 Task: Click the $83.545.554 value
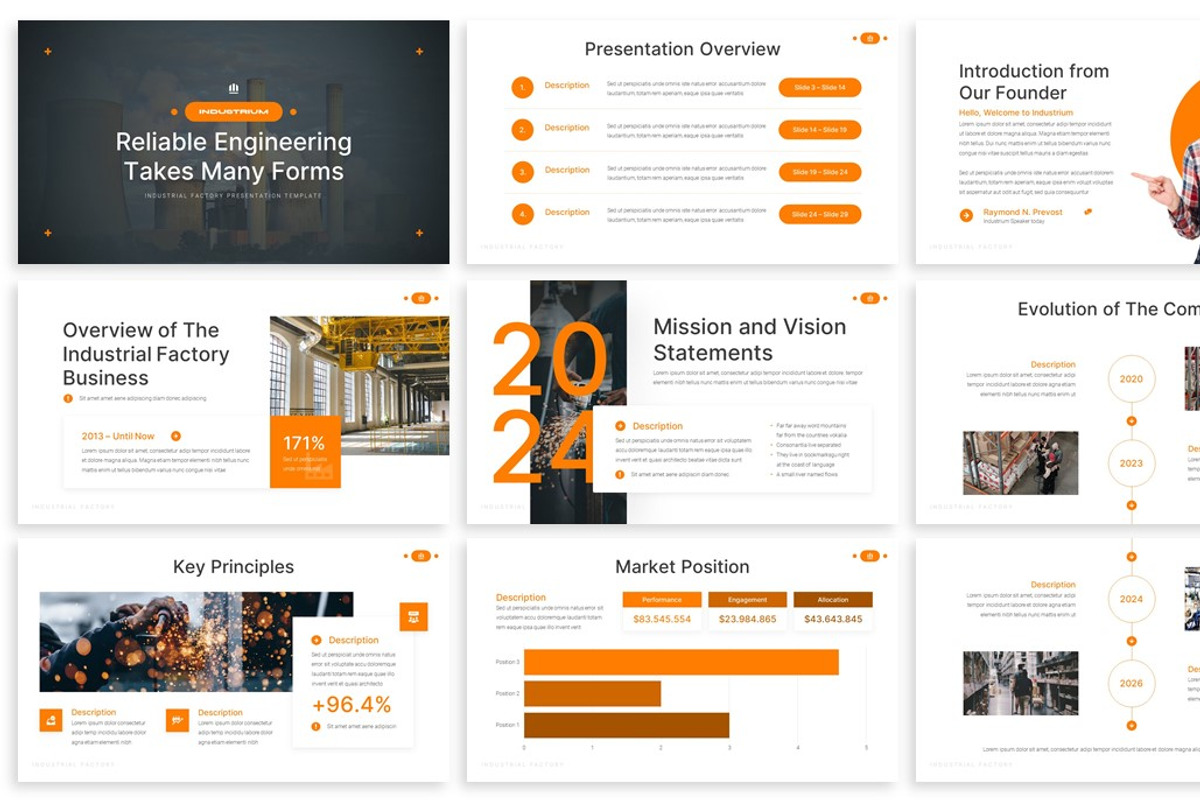coord(662,620)
